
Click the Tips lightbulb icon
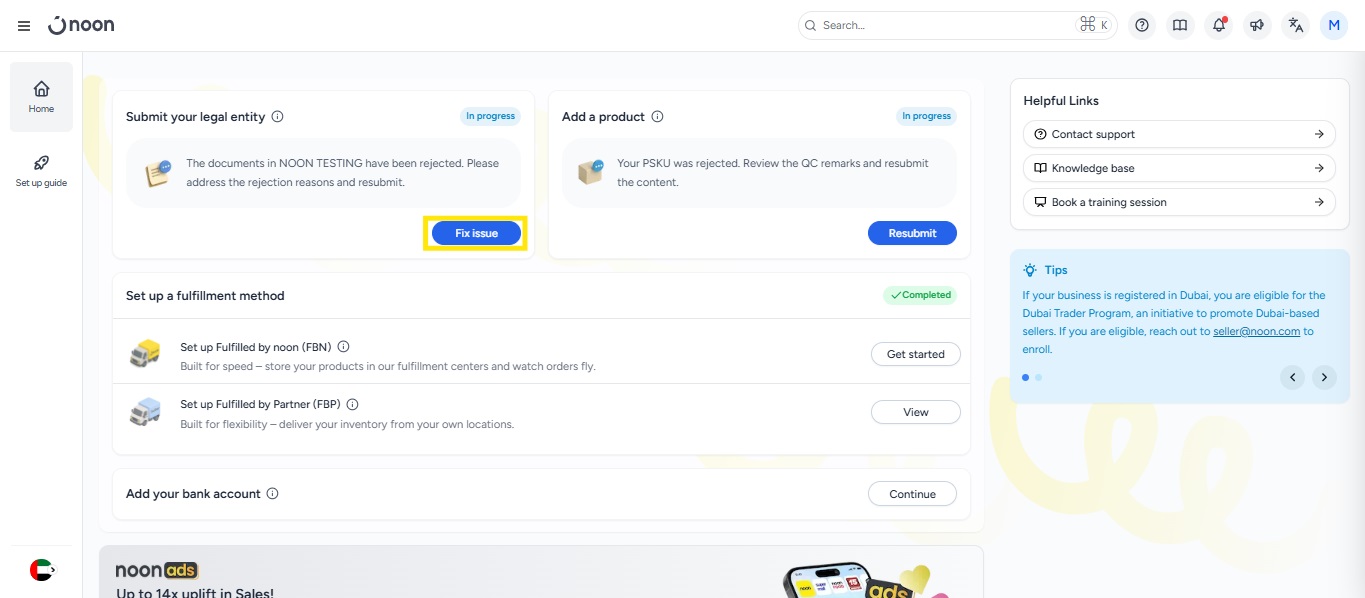1030,270
